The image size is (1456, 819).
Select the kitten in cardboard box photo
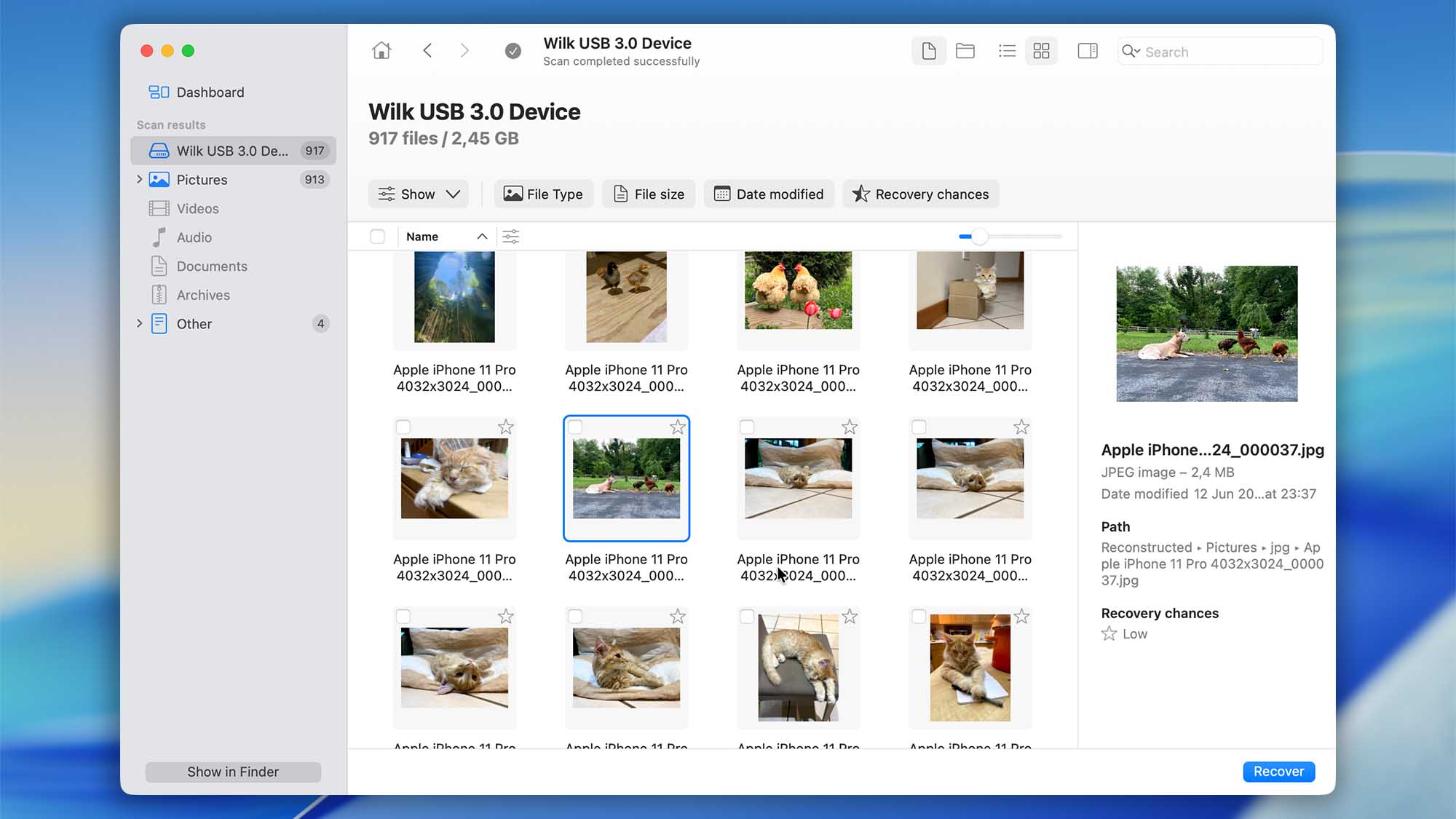pyautogui.click(x=970, y=290)
